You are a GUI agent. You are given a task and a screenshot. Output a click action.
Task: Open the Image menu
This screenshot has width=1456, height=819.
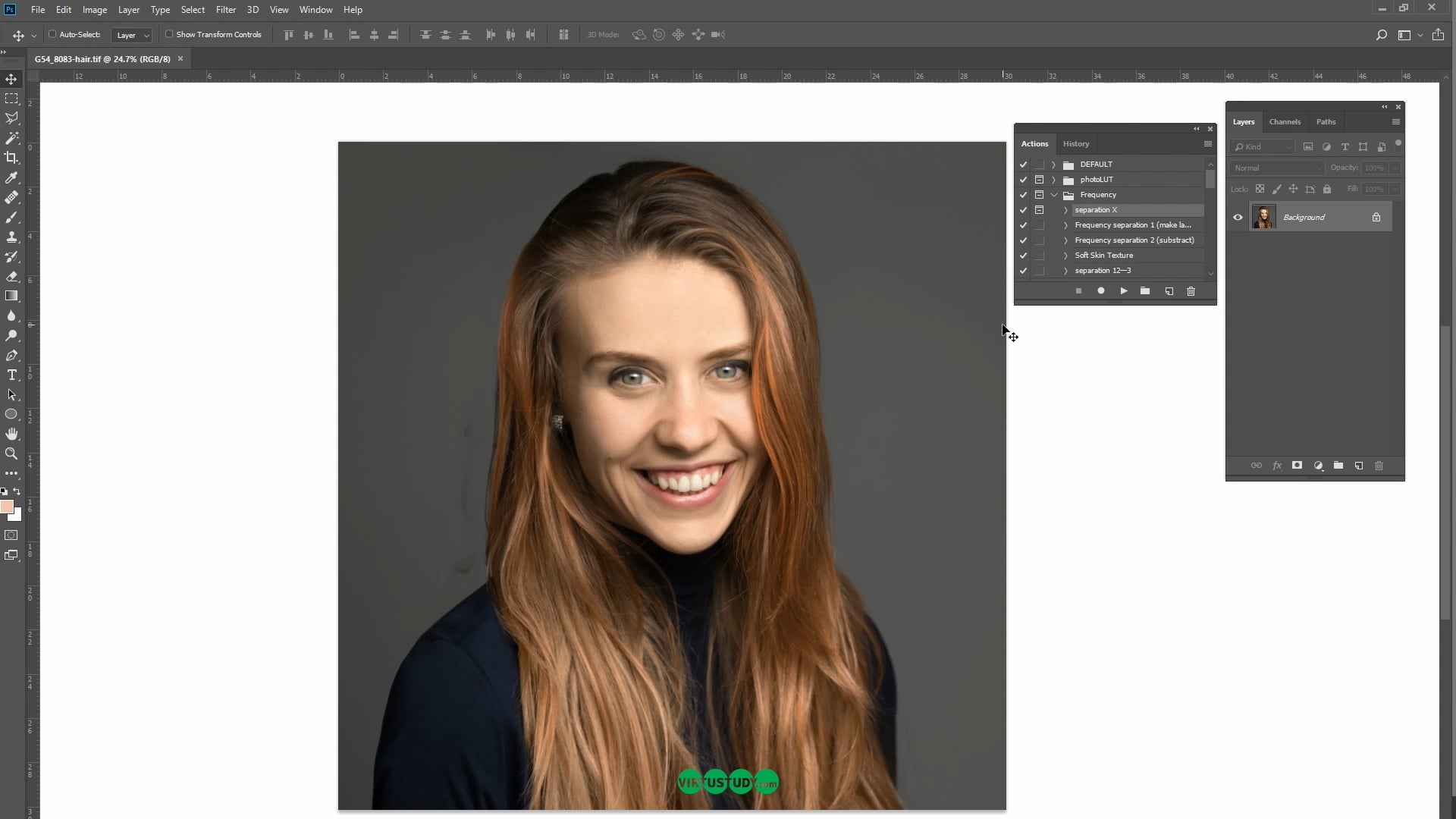[x=95, y=10]
